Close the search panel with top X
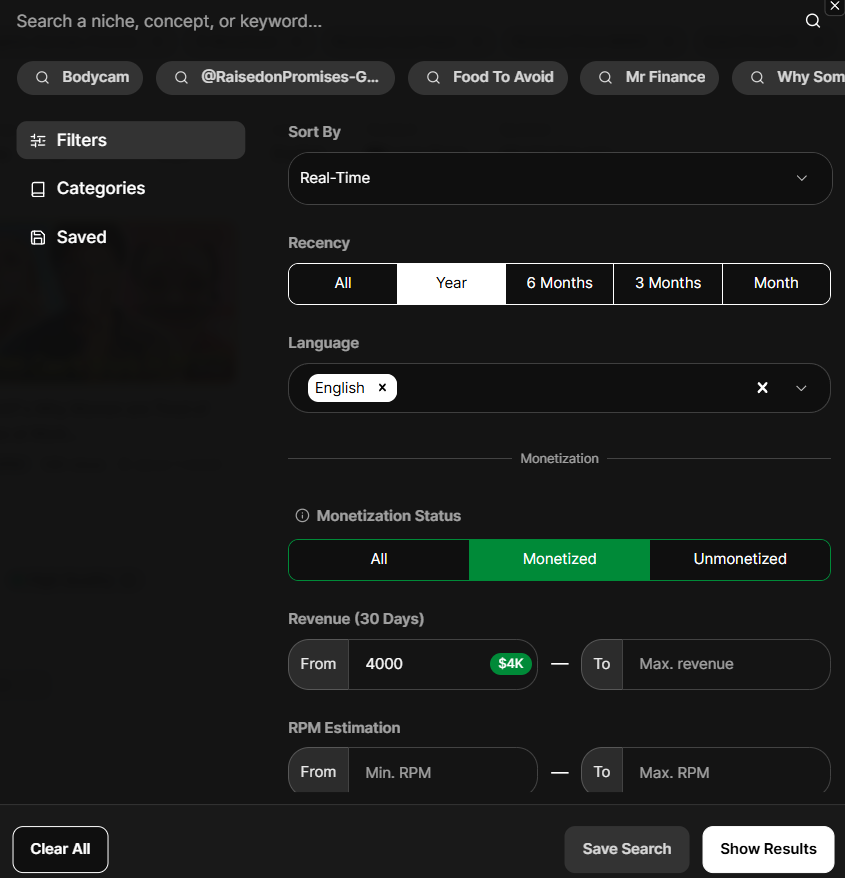The height and width of the screenshot is (878, 845). (834, 6)
